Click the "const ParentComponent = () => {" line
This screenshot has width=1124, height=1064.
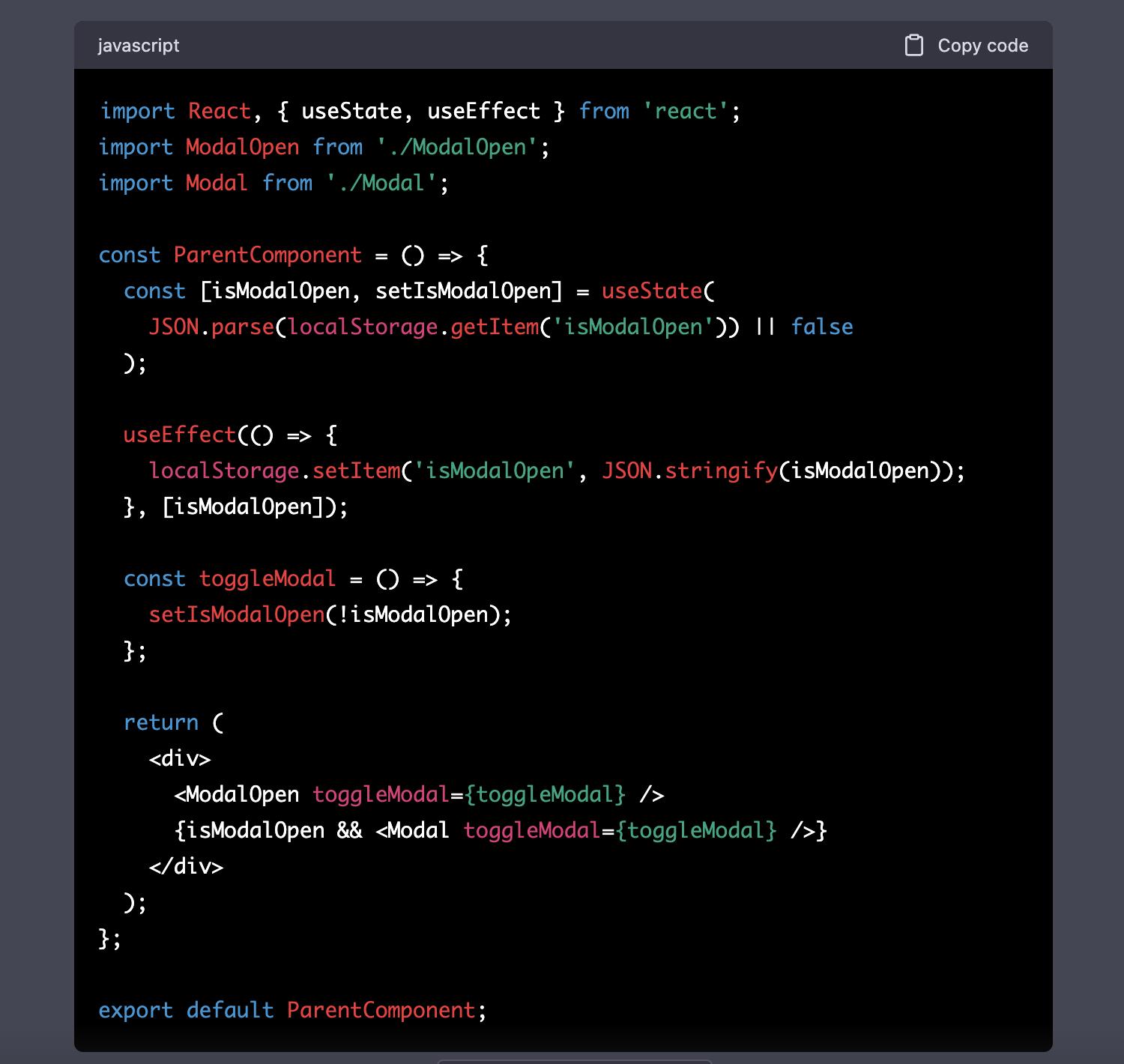tap(294, 256)
